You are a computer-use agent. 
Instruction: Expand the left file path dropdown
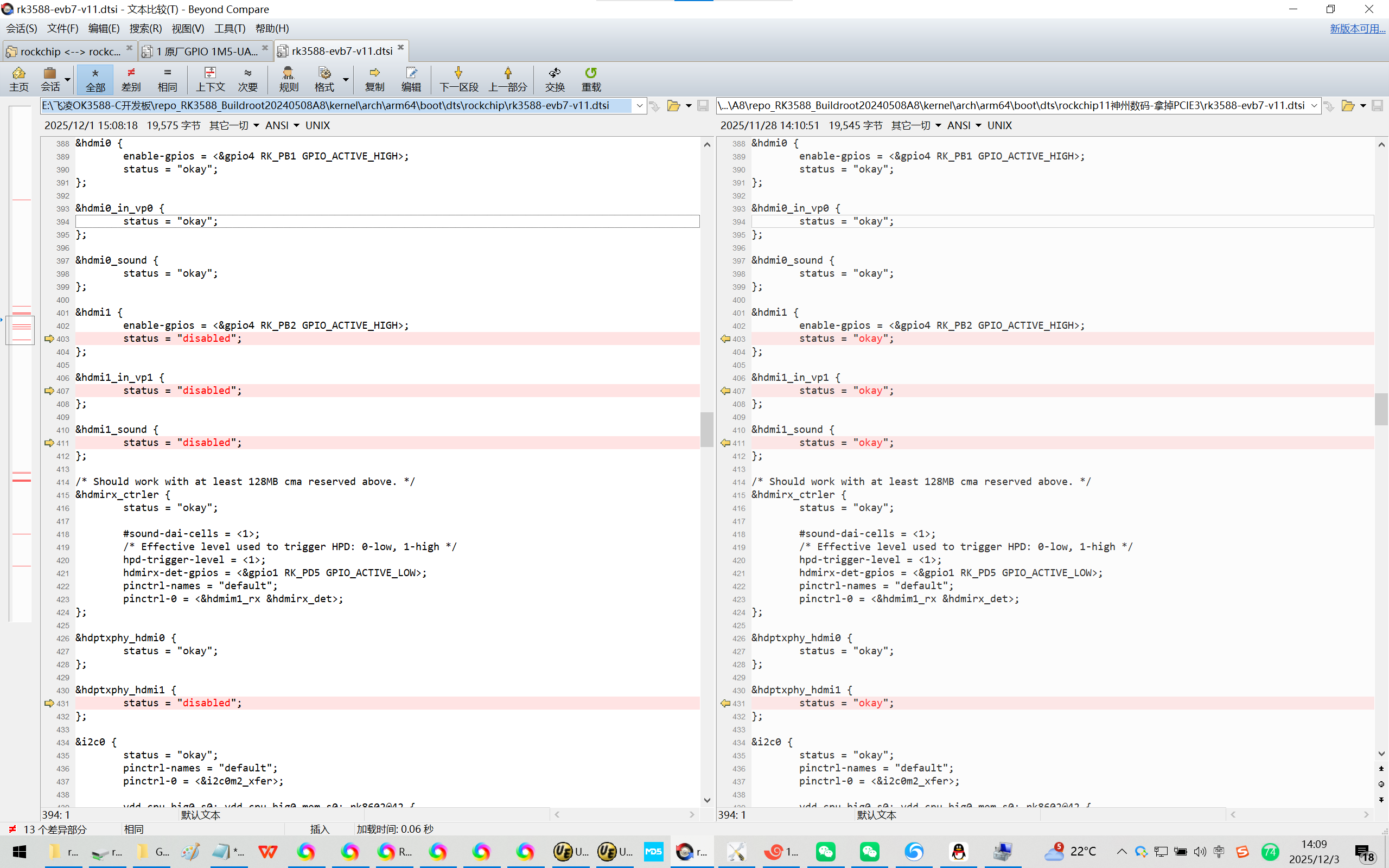point(639,106)
